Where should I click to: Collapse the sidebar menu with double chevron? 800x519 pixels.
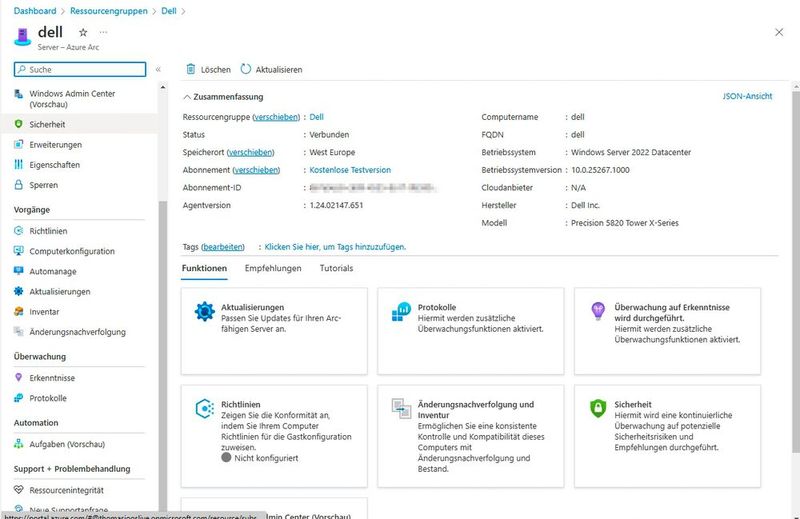point(158,69)
